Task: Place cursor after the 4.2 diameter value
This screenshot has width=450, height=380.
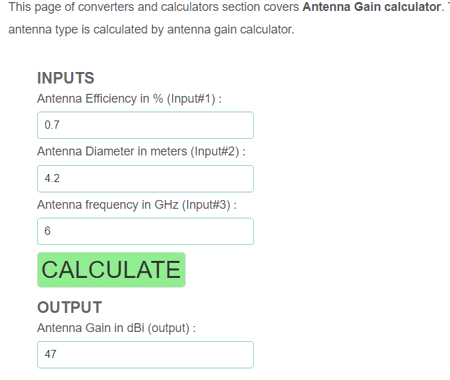Action: click(60, 178)
